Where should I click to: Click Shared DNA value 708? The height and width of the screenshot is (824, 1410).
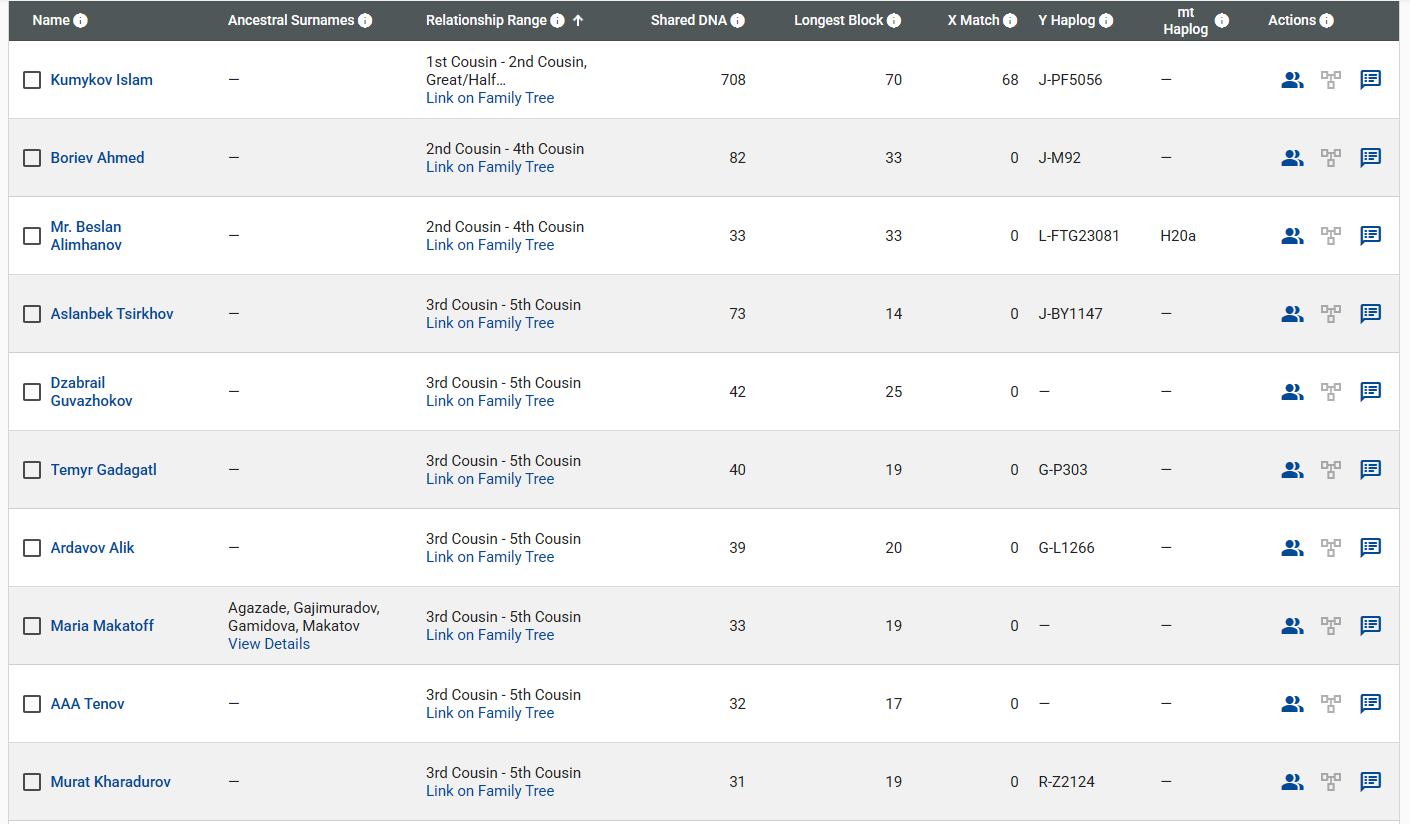733,80
